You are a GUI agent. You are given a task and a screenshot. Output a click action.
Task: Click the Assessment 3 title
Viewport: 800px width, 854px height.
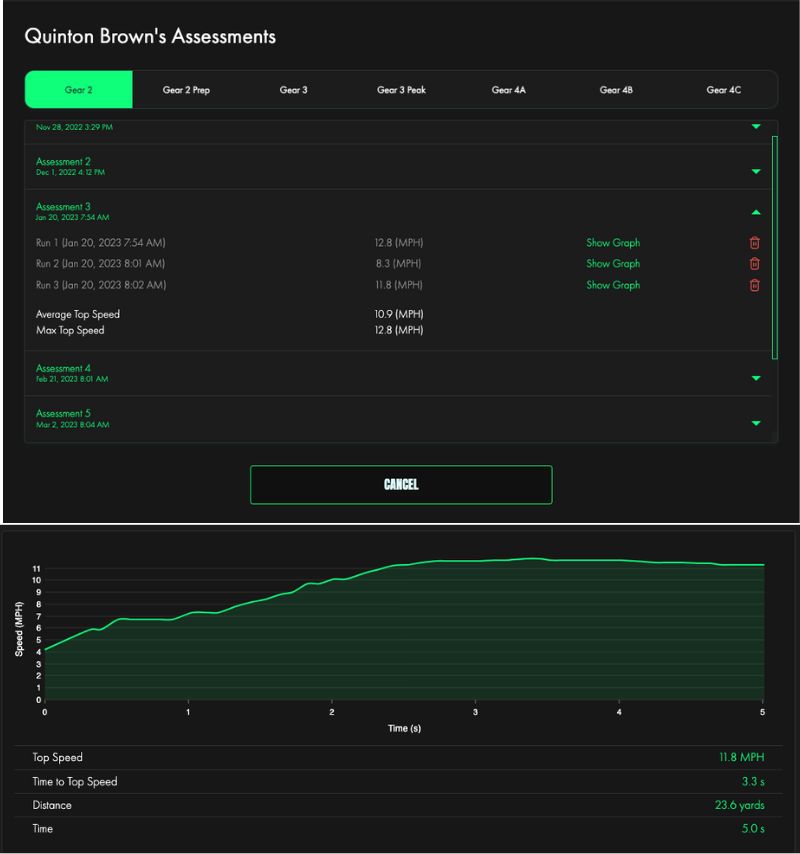tap(63, 207)
